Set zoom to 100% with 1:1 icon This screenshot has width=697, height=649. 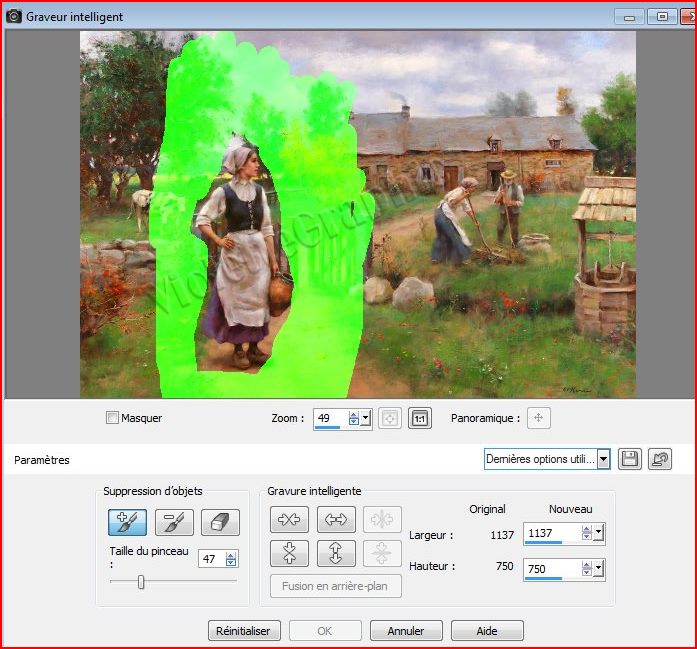click(x=420, y=418)
